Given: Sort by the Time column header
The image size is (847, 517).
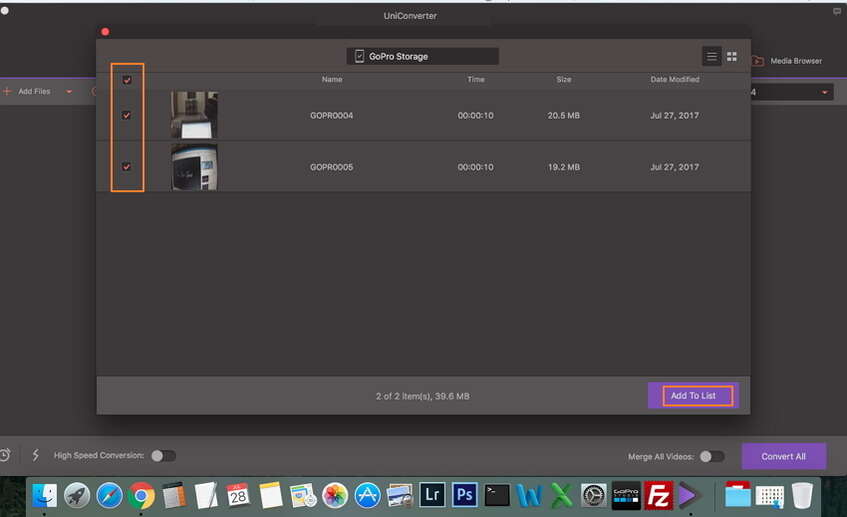Looking at the screenshot, I should 476,79.
